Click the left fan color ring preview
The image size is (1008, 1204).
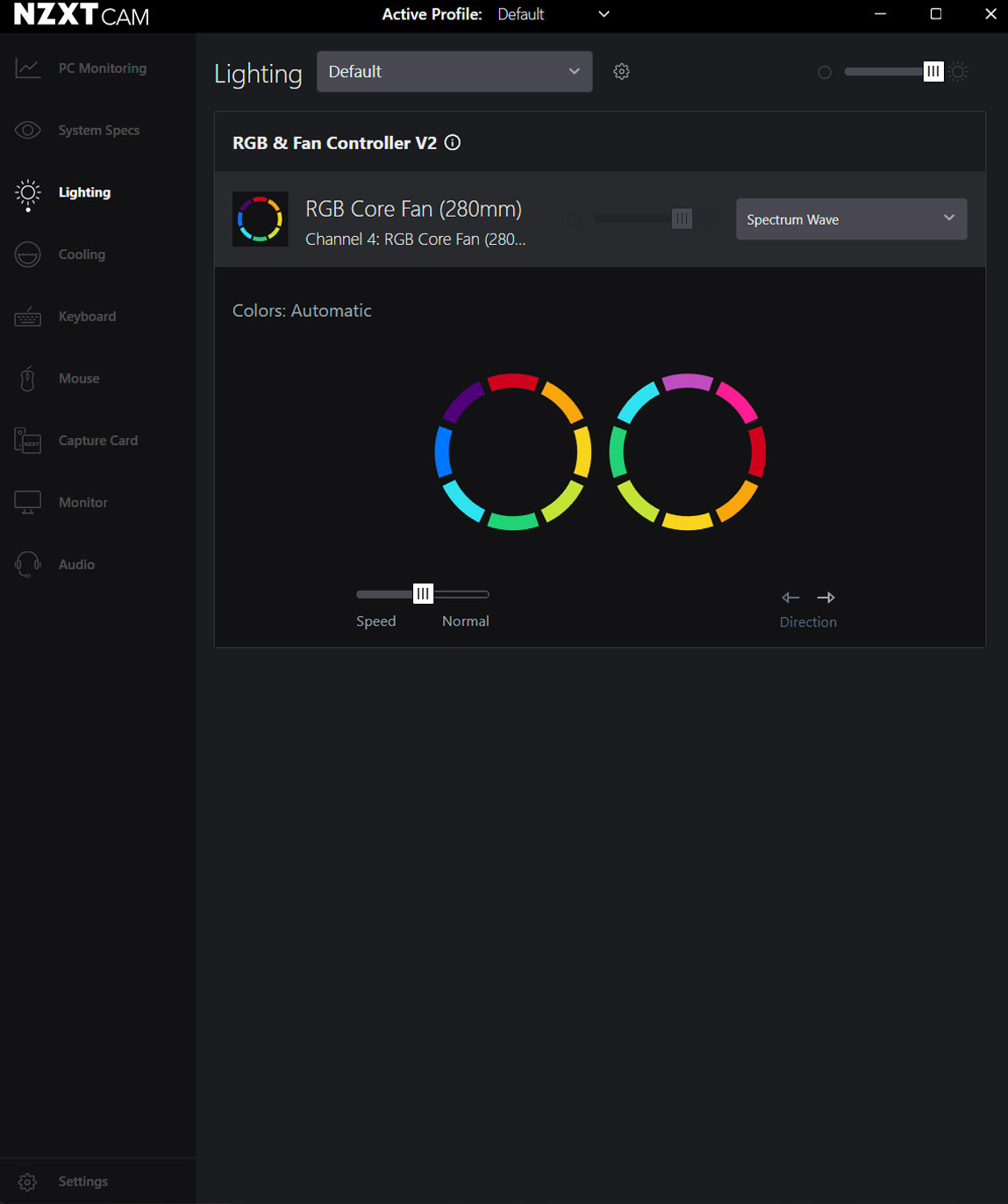[x=513, y=452]
